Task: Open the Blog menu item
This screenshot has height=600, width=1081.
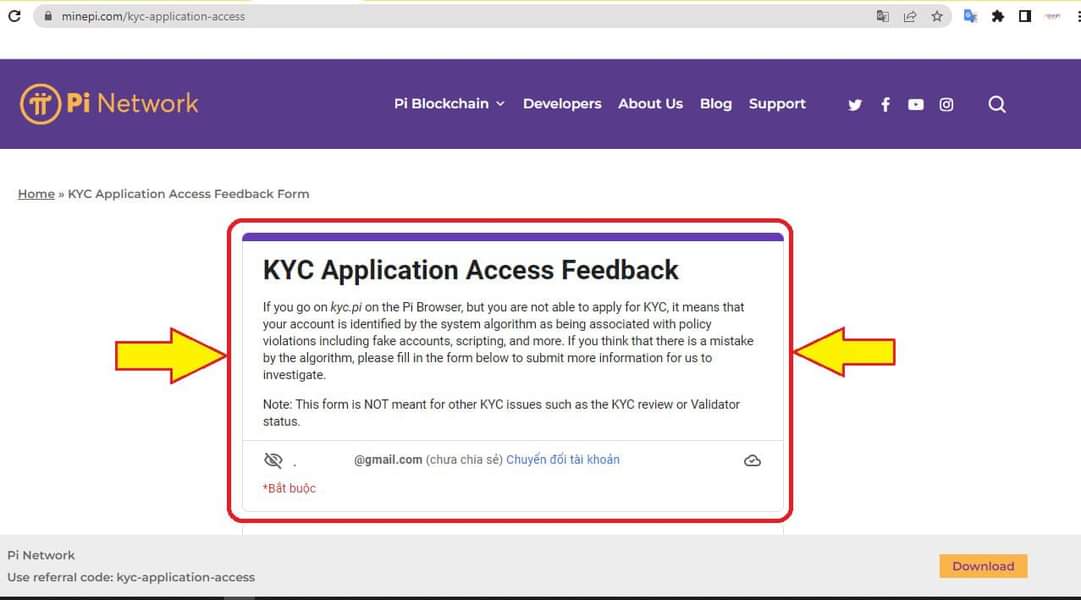Action: (x=716, y=103)
